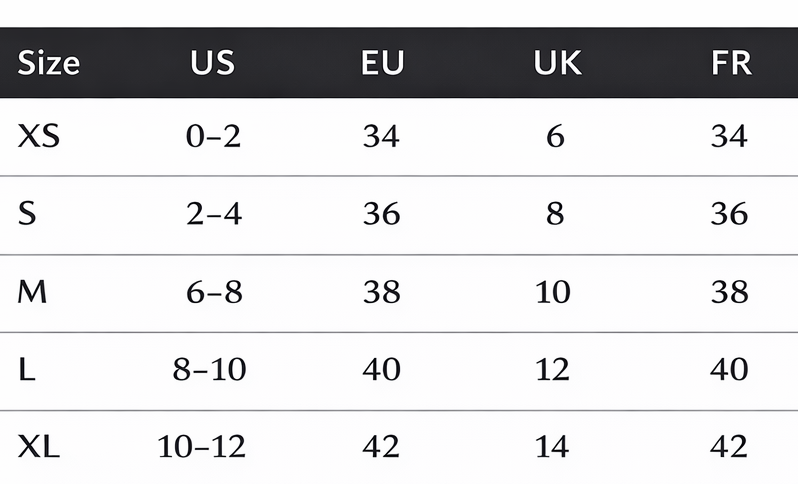Screen dimensions: 798x484
Task: Select the FR column header
Action: click(731, 63)
